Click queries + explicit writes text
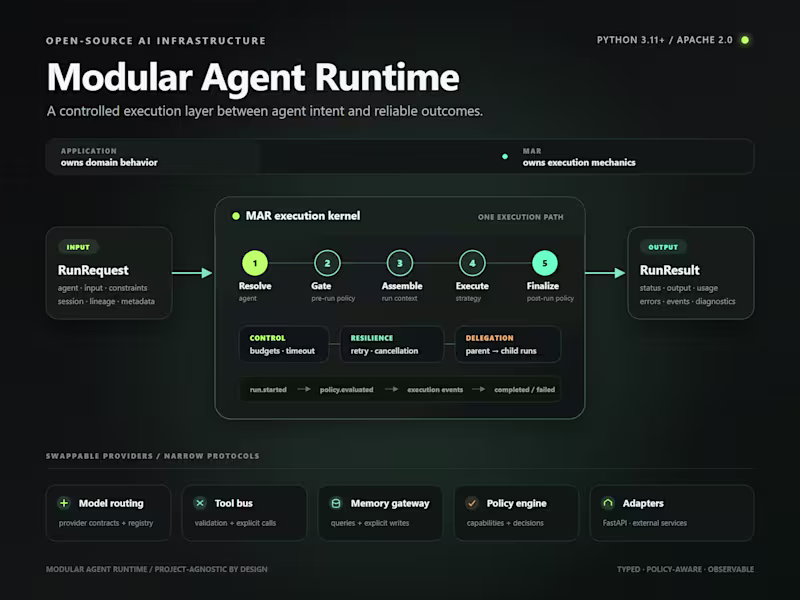Screen dimensions: 800x600 coord(370,523)
